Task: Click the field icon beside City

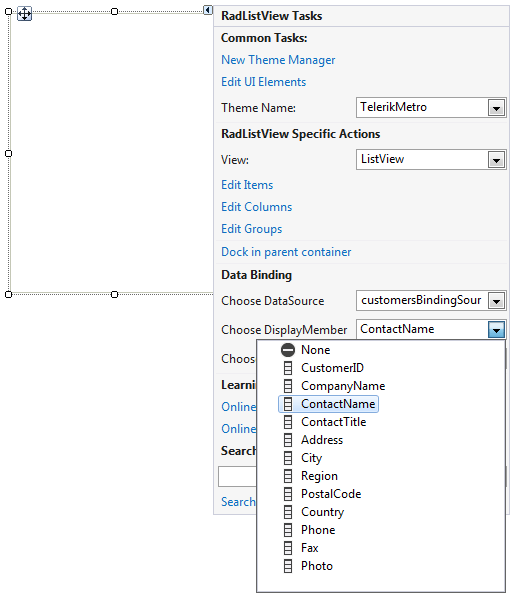Action: pos(288,458)
